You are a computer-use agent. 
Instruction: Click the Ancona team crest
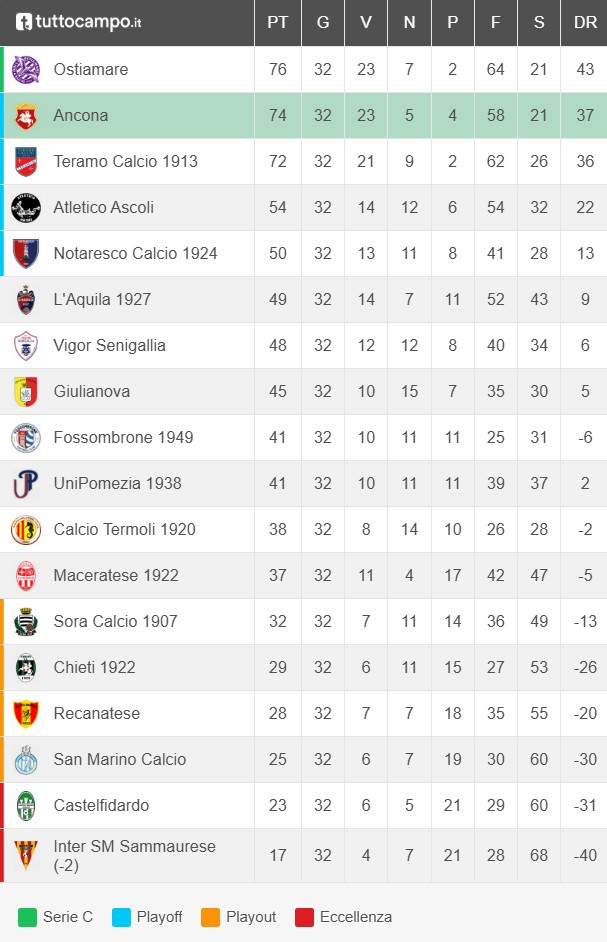[25, 116]
